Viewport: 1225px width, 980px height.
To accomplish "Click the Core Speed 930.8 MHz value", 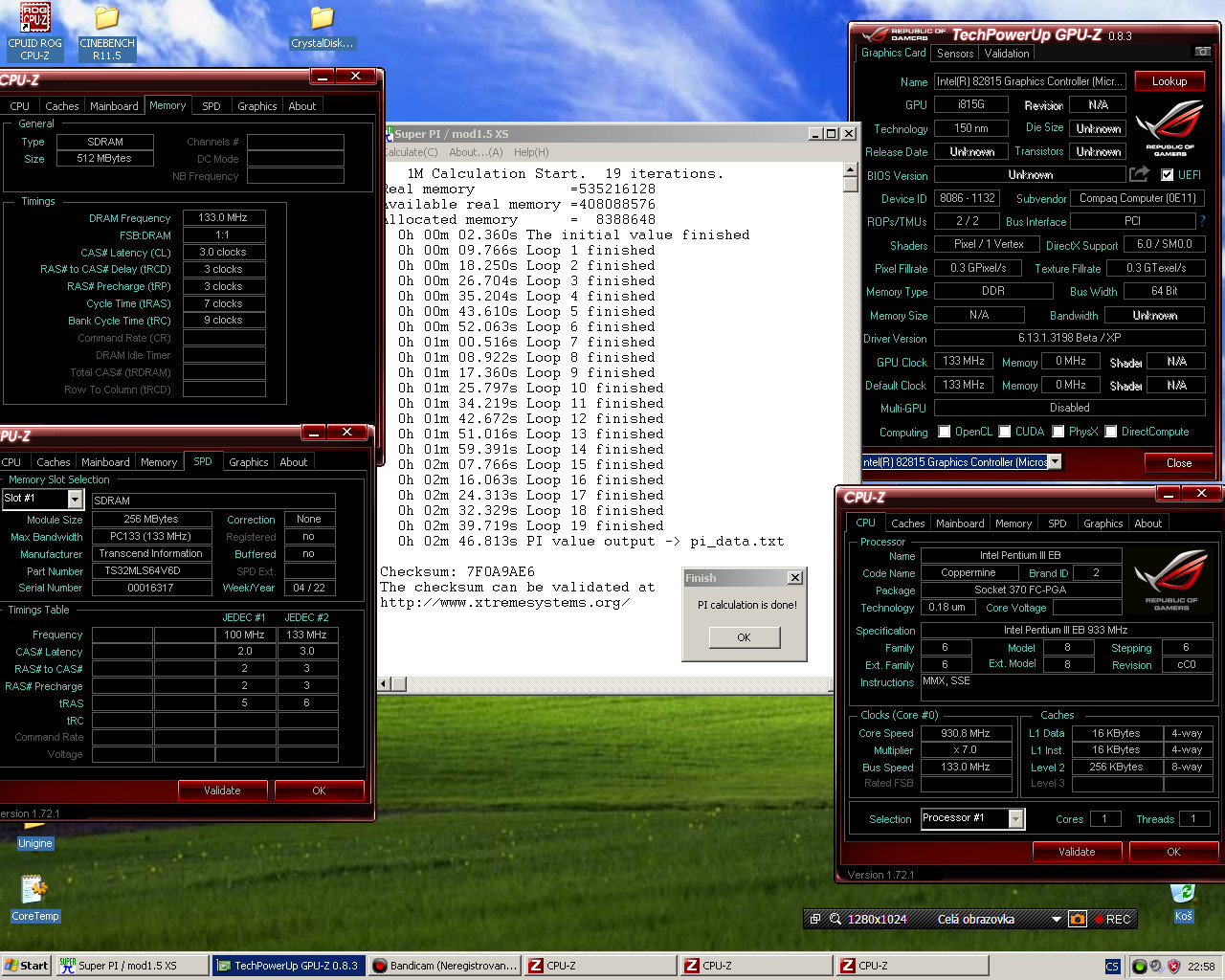I will coord(965,734).
